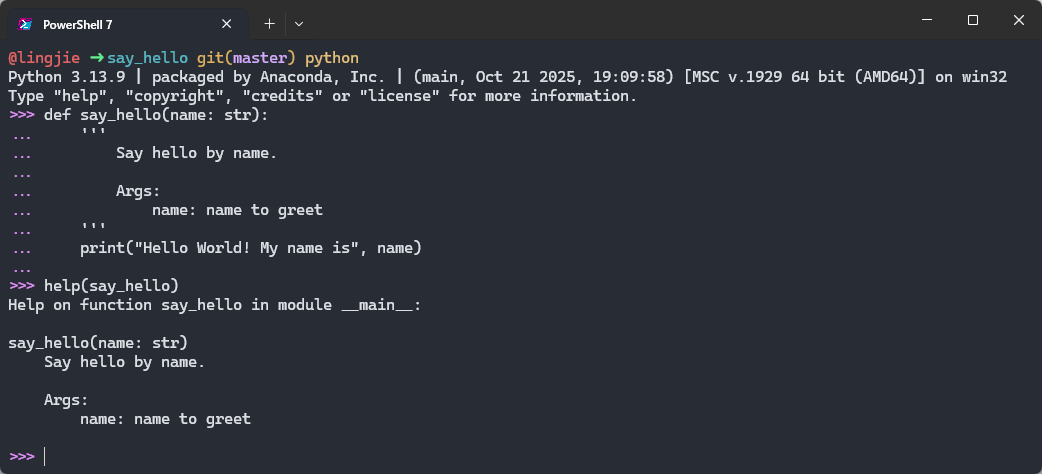
Task: Click the Python 3.13.9 version banner text
Action: click(x=69, y=77)
